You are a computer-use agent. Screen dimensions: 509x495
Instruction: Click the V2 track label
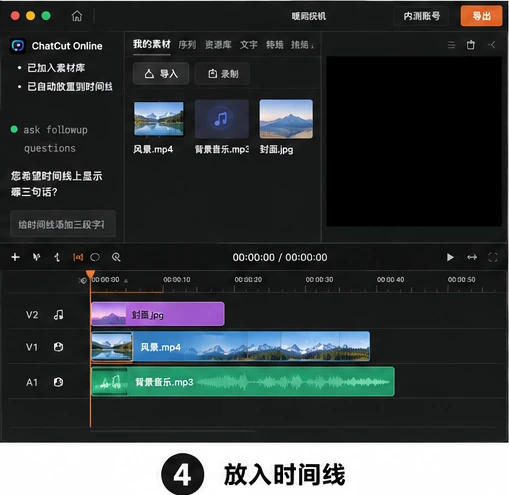pyautogui.click(x=32, y=315)
